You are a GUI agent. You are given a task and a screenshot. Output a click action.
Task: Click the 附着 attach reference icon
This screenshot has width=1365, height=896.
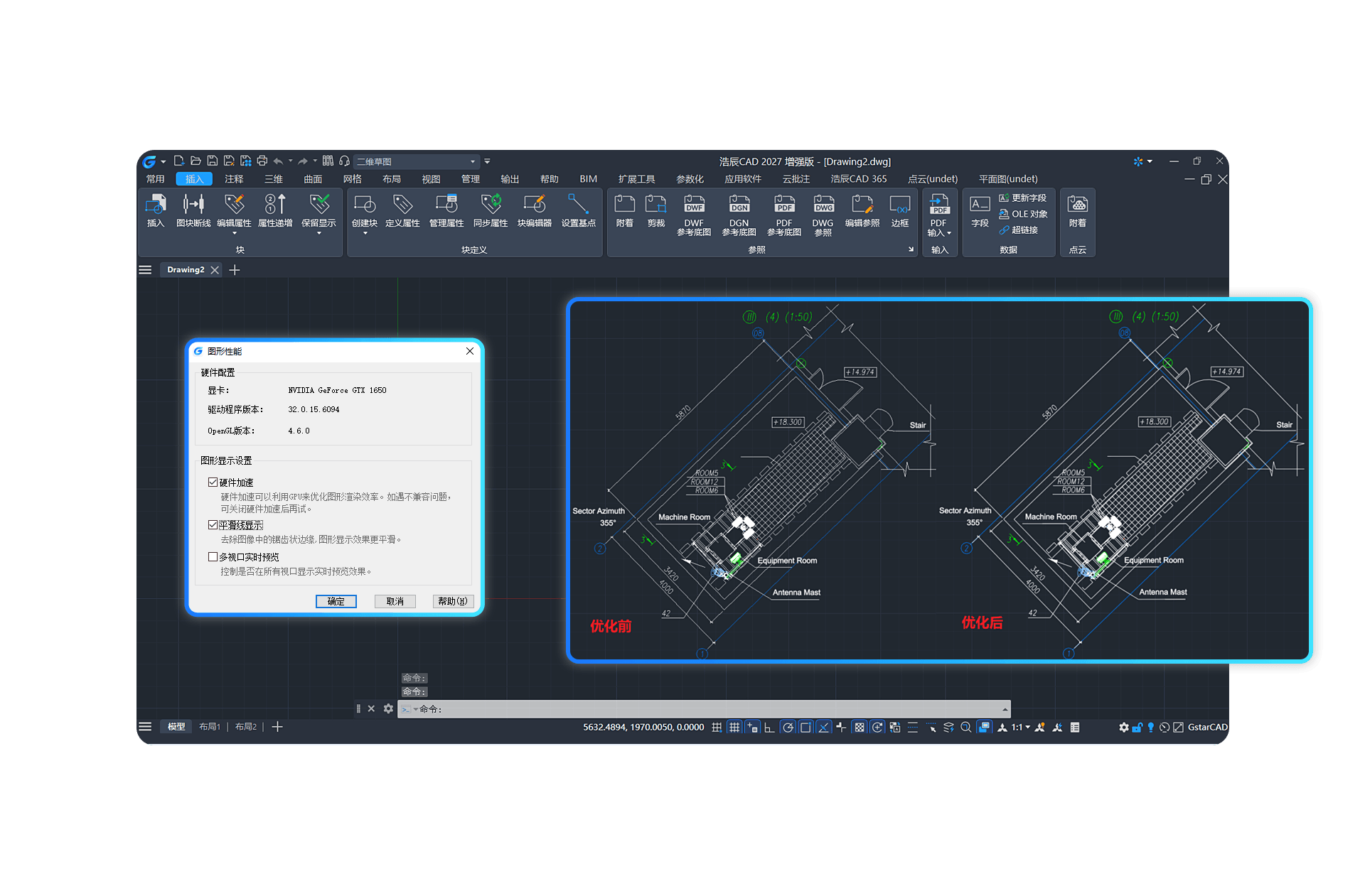coord(625,211)
